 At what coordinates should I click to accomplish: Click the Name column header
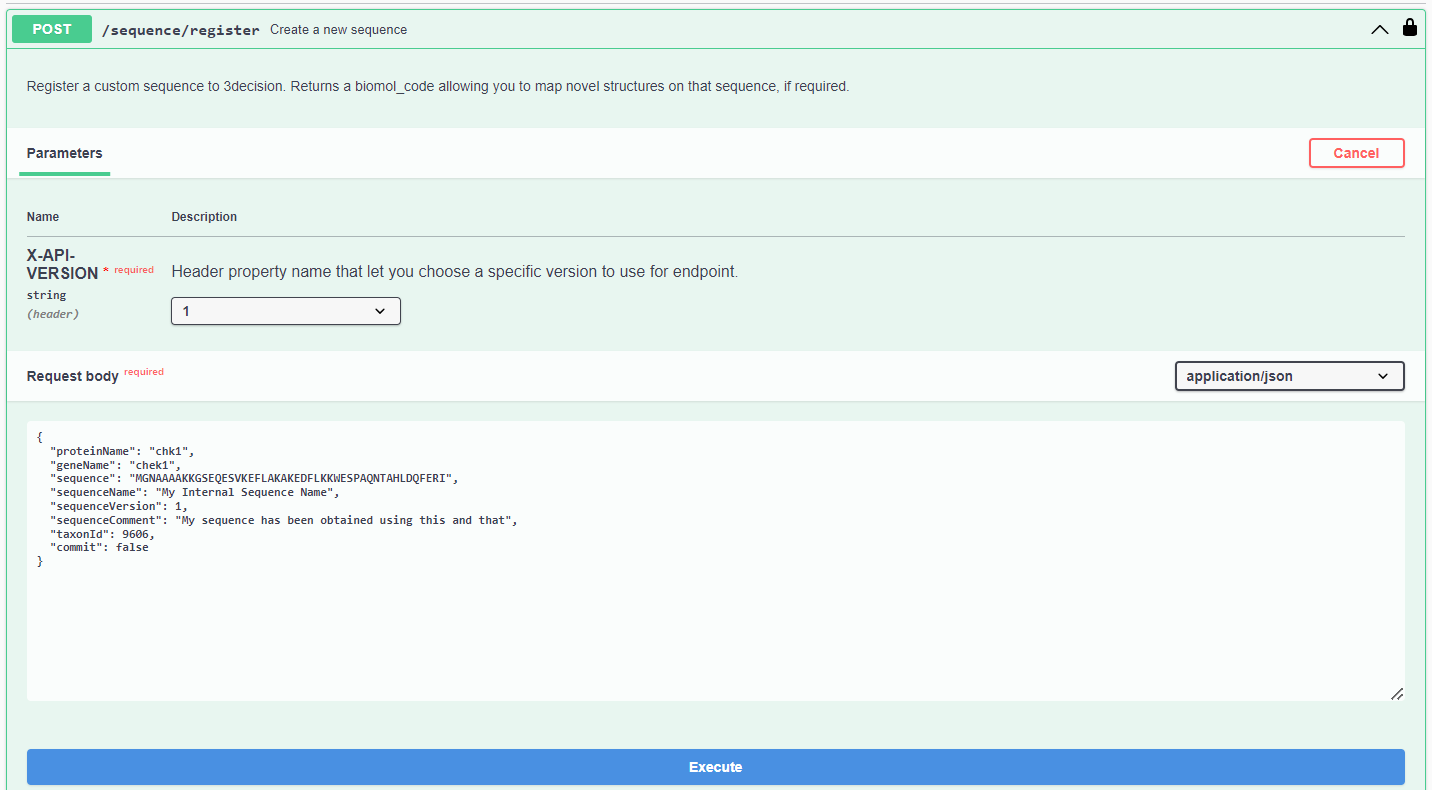pyautogui.click(x=43, y=217)
